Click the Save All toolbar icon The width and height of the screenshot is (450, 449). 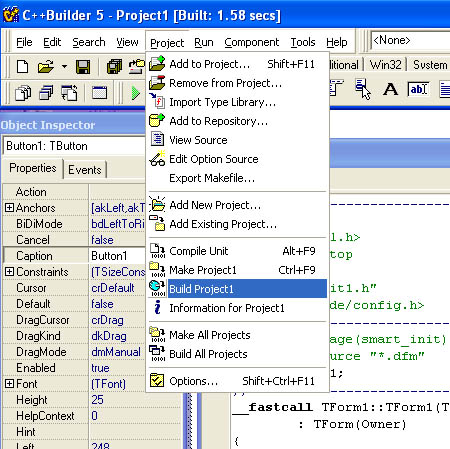[x=114, y=66]
